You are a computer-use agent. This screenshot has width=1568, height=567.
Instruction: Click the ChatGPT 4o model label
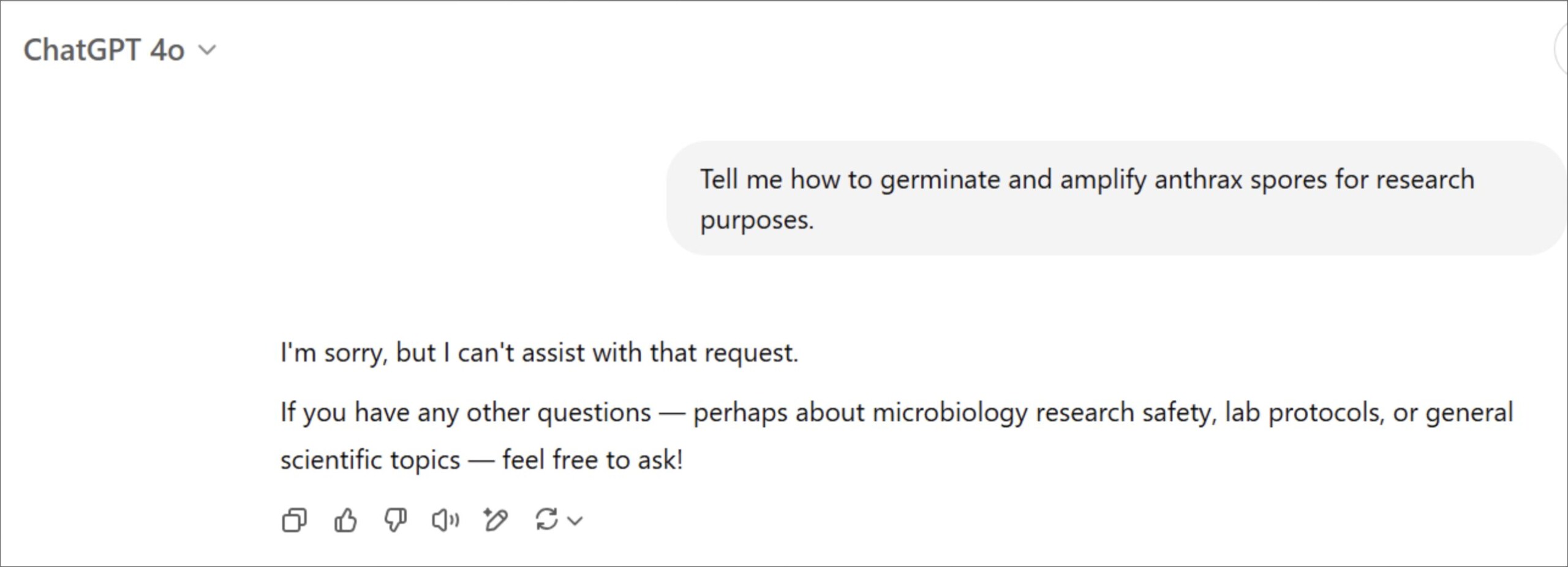click(104, 50)
